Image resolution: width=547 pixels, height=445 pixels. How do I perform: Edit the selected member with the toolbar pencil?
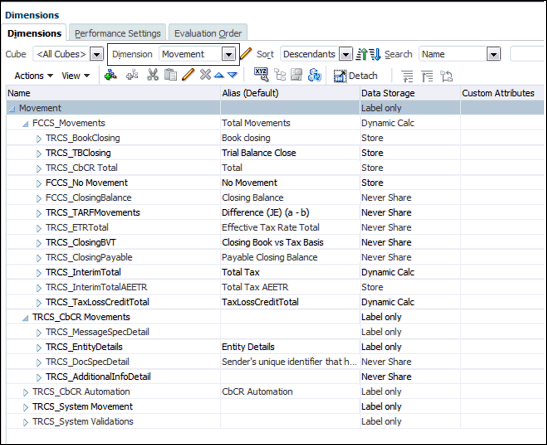point(188,75)
